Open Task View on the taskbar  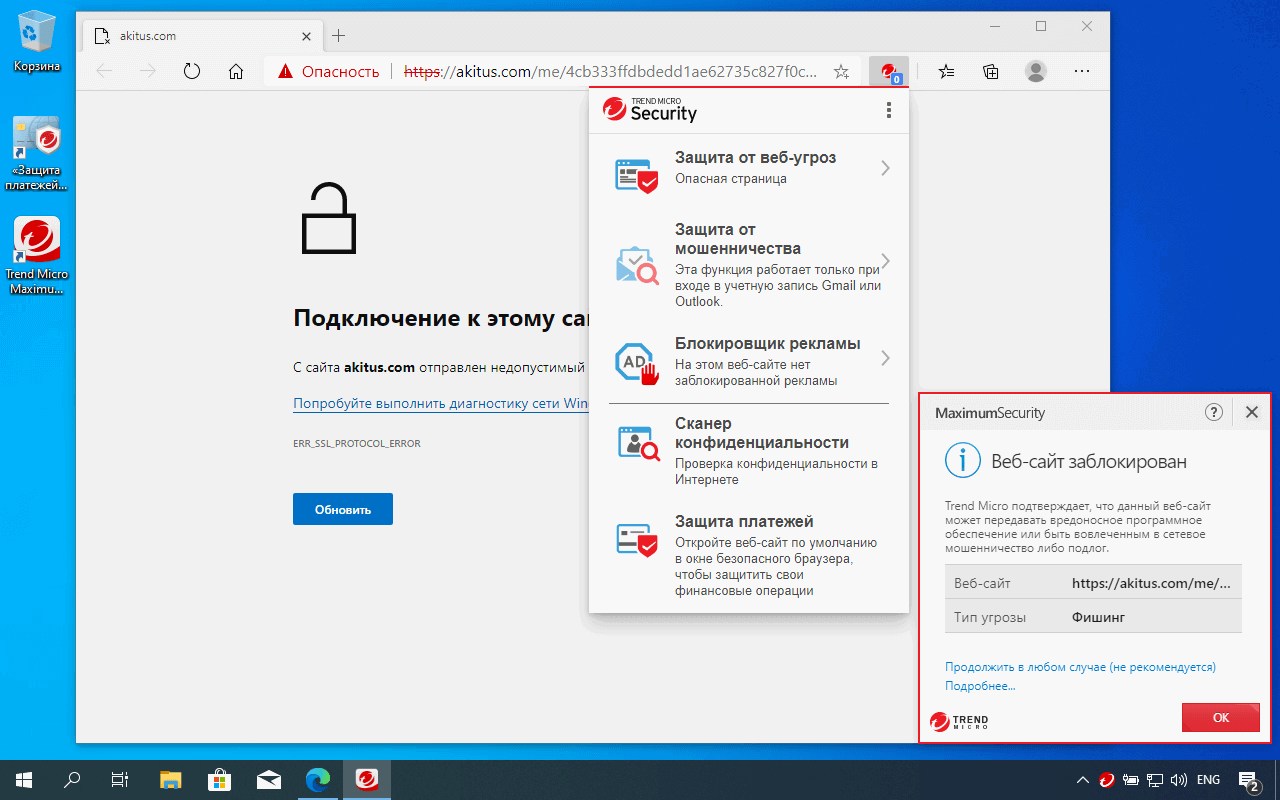tap(119, 779)
